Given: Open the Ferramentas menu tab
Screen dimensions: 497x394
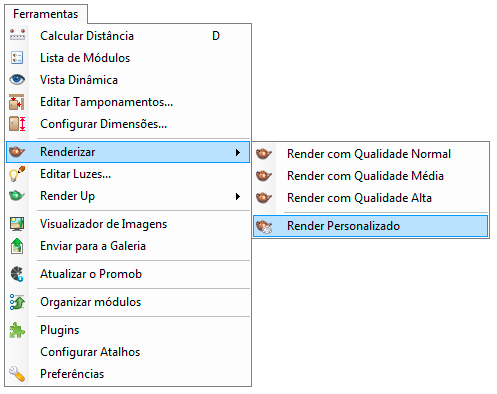Looking at the screenshot, I should pos(46,14).
